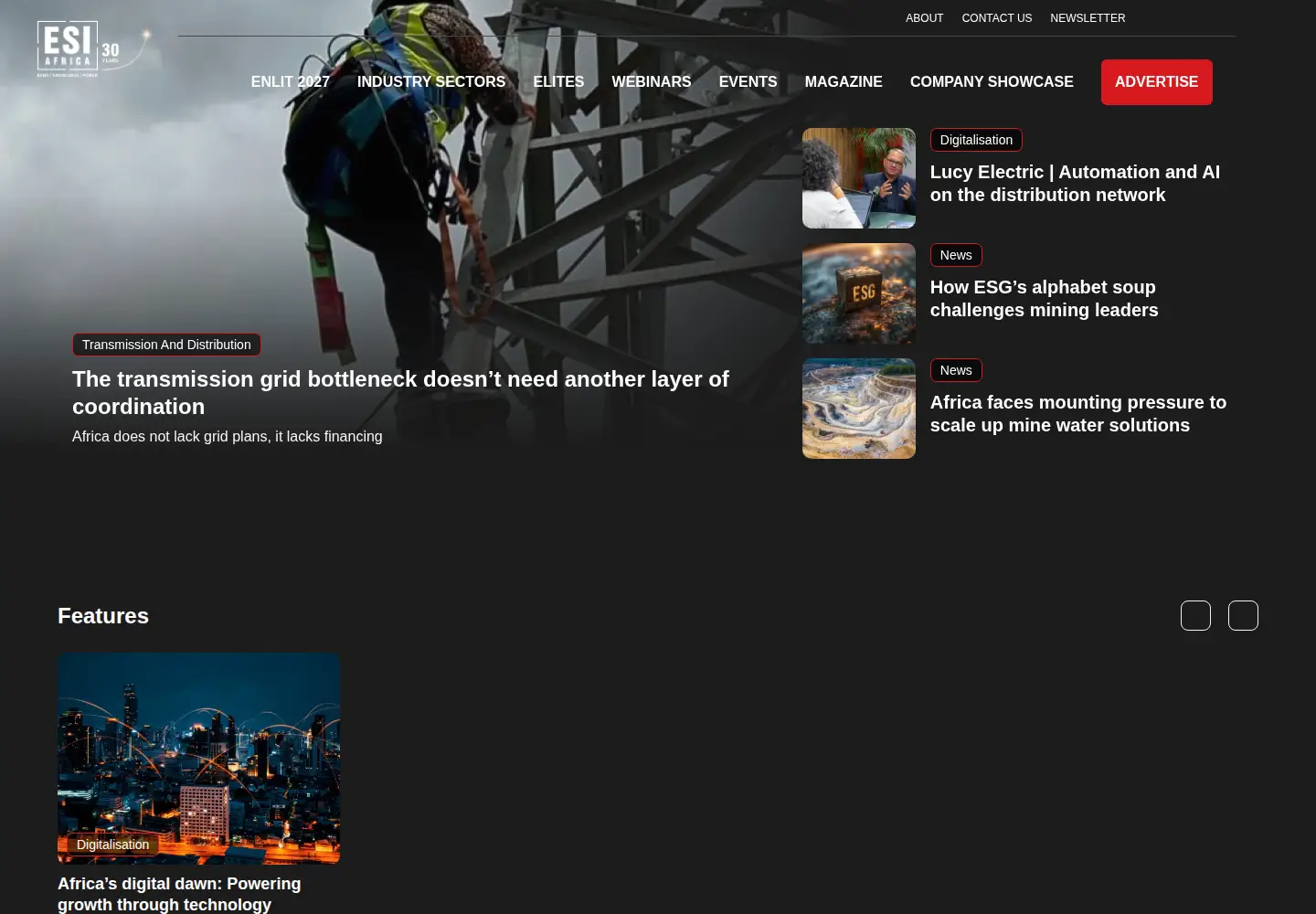Click the red ADVERTISE button
This screenshot has height=914, width=1316.
[1156, 82]
